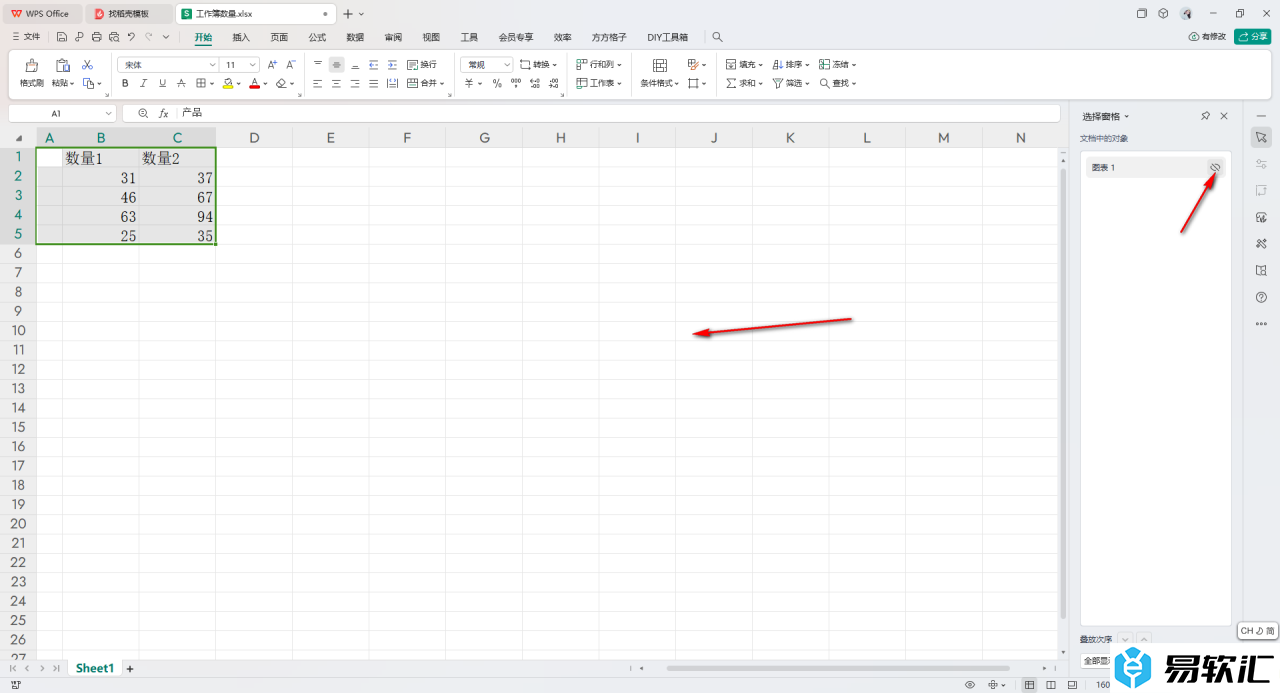This screenshot has width=1280, height=693.
Task: Click the Name Box showing A1
Action: click(x=62, y=114)
